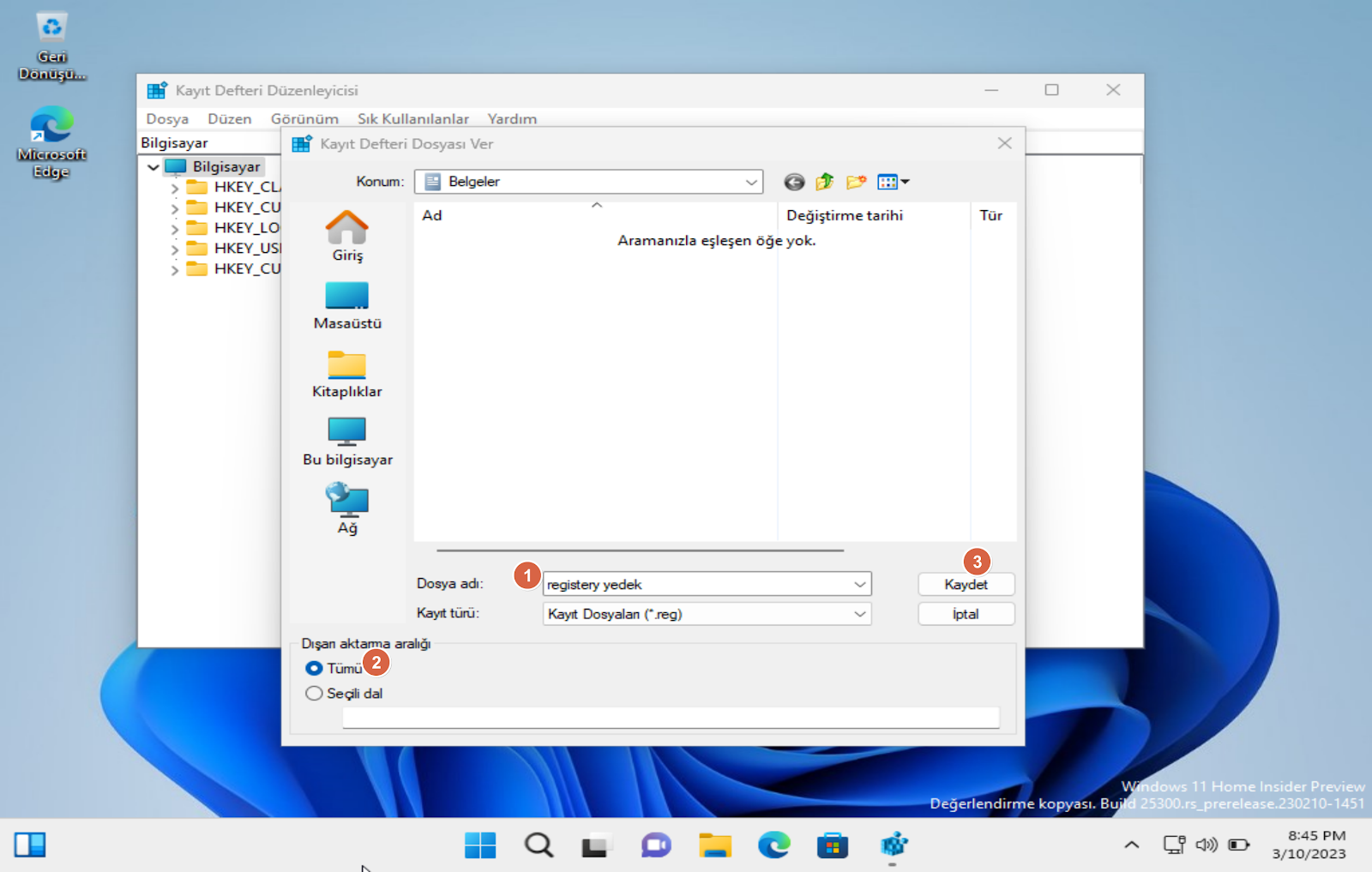
Task: Open Sık Kullanılanlar menu
Action: (413, 118)
